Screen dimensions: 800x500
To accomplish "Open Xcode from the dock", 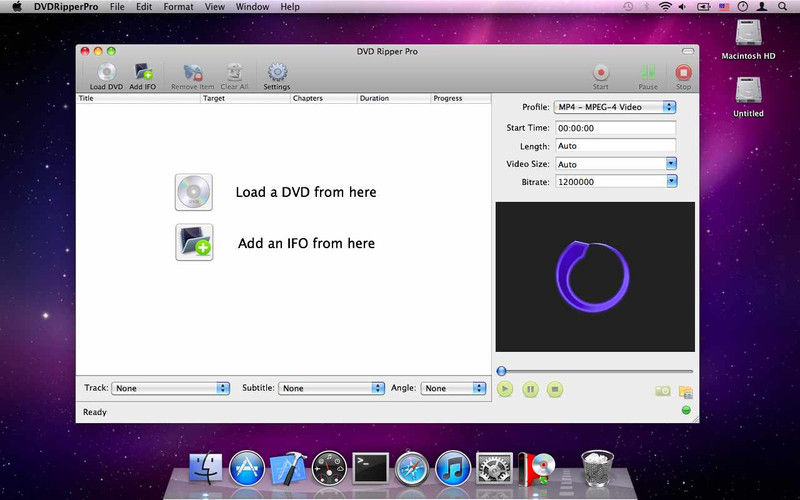I will (x=288, y=468).
